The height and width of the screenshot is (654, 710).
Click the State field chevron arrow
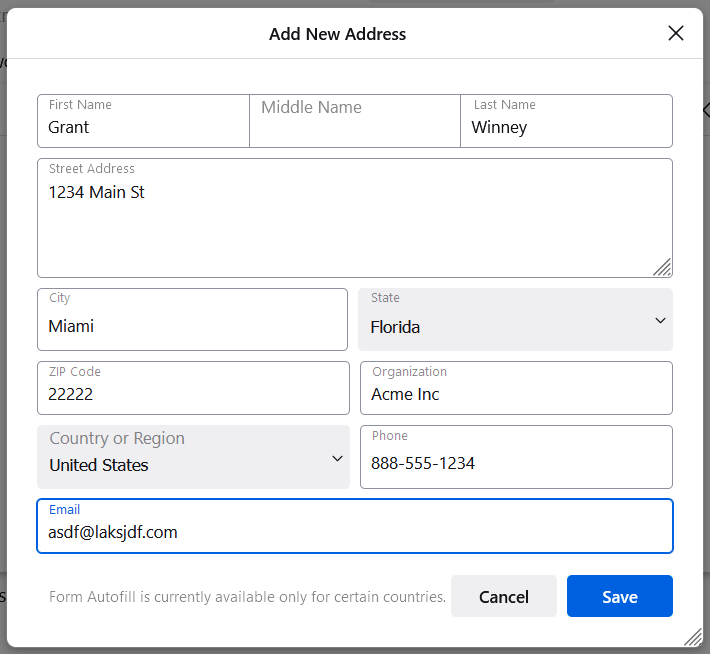click(660, 321)
